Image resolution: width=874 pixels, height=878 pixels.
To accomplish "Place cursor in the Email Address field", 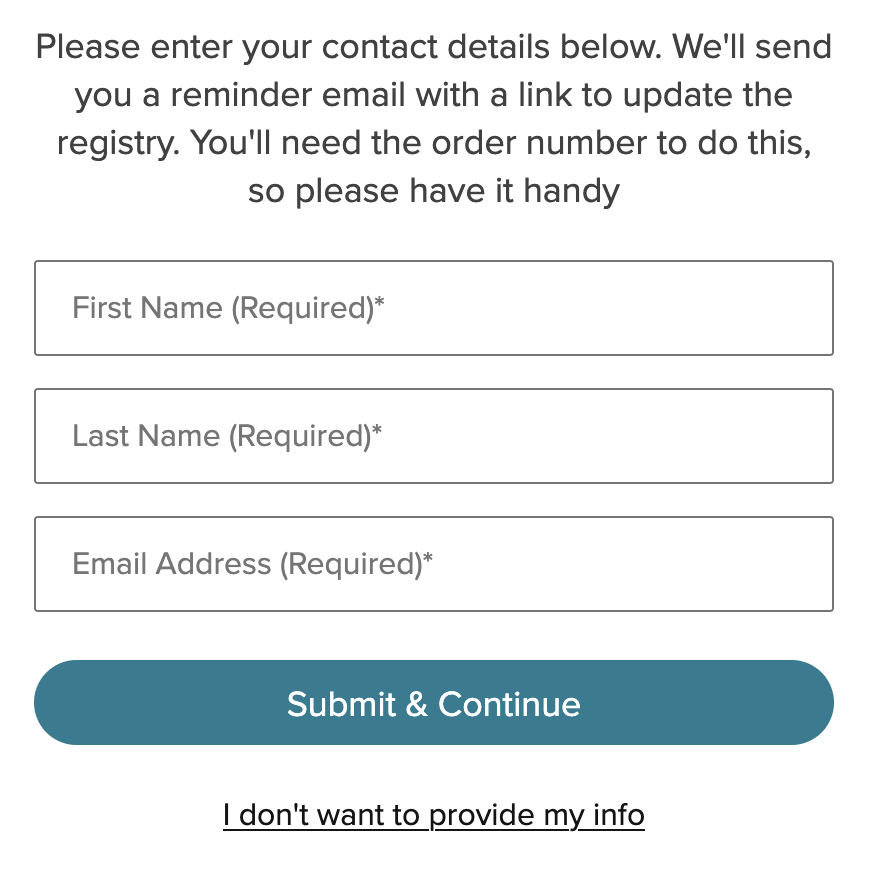I will tap(434, 564).
